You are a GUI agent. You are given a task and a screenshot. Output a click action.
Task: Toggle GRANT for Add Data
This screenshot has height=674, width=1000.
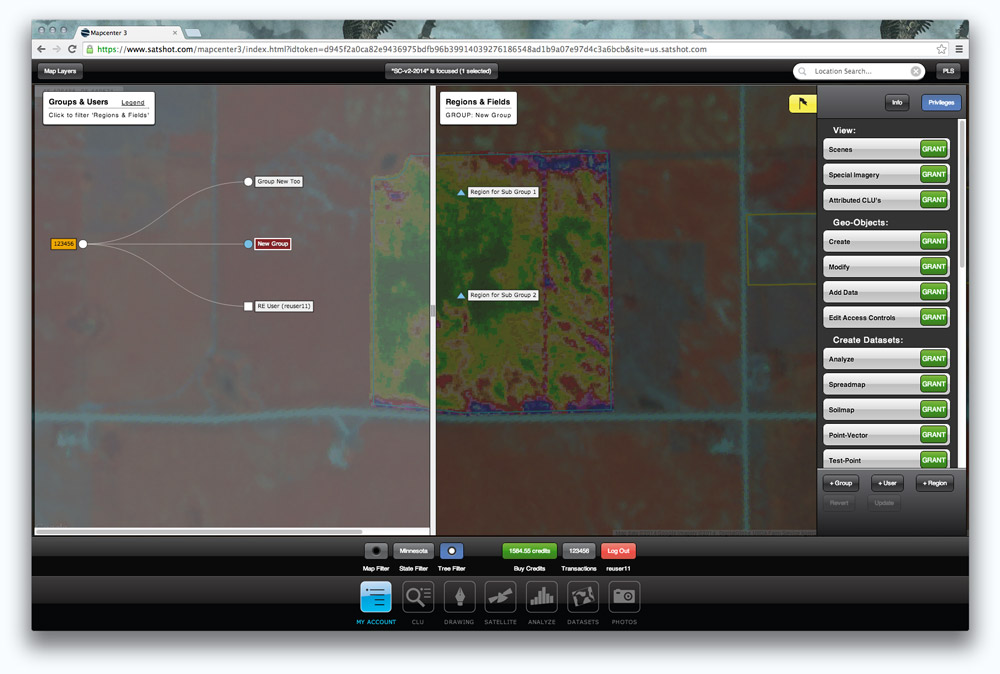(x=934, y=292)
